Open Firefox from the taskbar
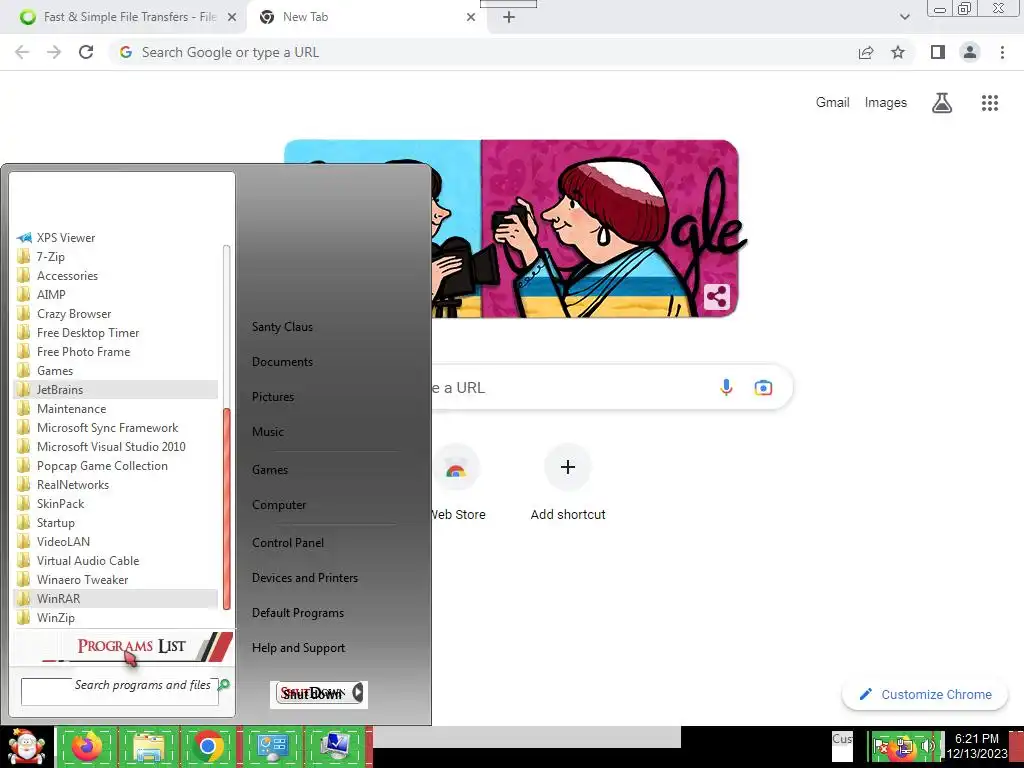This screenshot has height=768, width=1024. tap(86, 746)
